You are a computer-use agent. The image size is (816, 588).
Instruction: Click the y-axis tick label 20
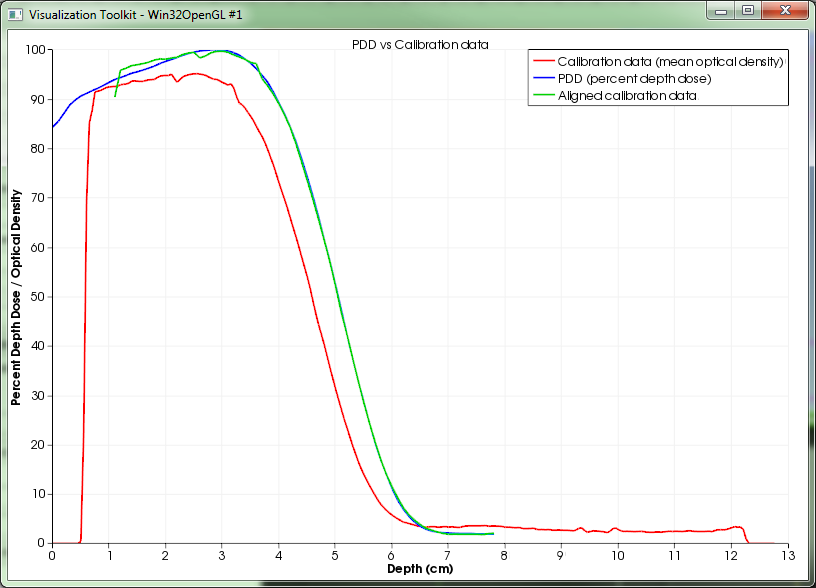40,445
